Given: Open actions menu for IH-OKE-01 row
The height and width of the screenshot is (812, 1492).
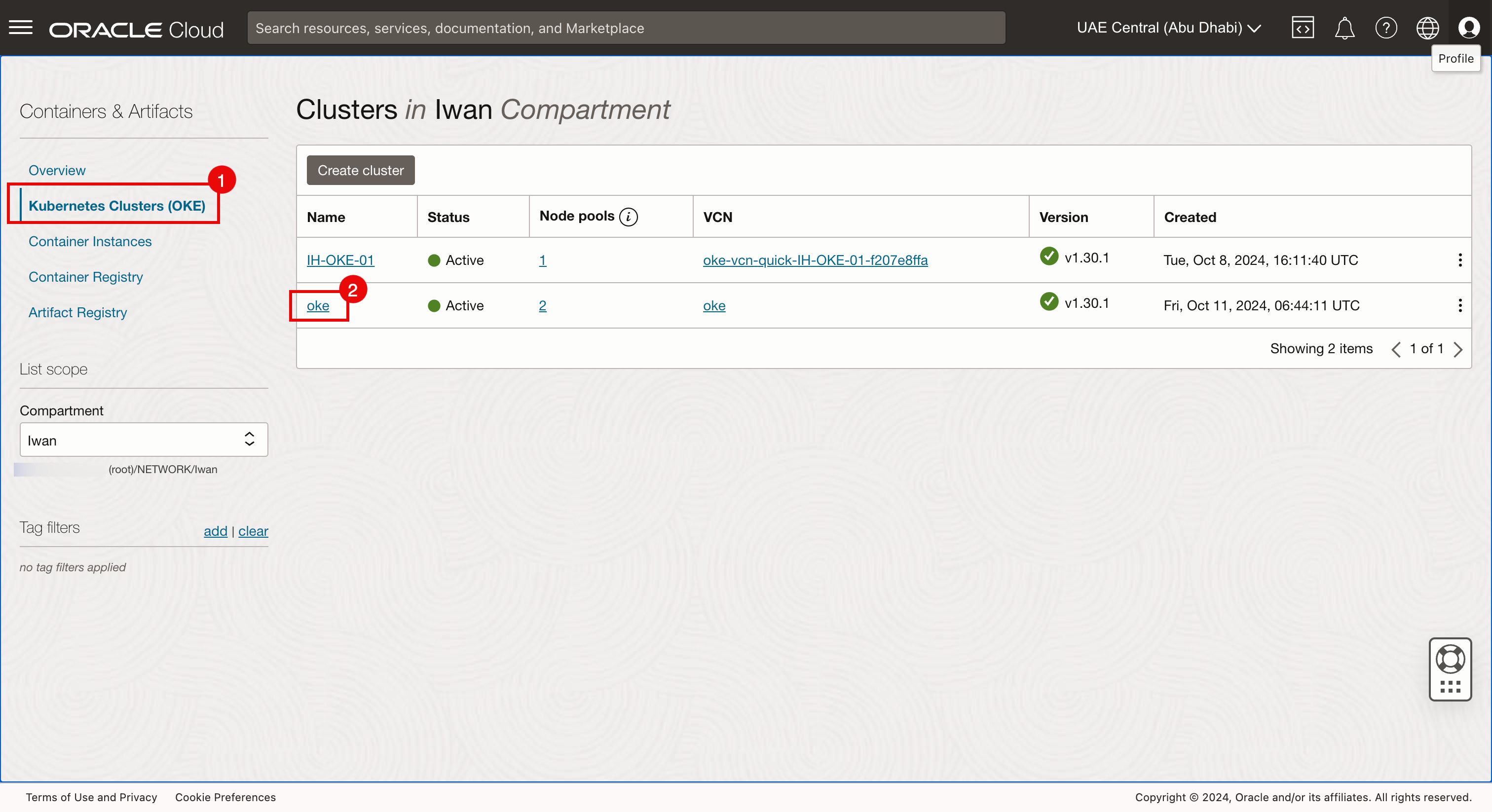Looking at the screenshot, I should [x=1459, y=260].
